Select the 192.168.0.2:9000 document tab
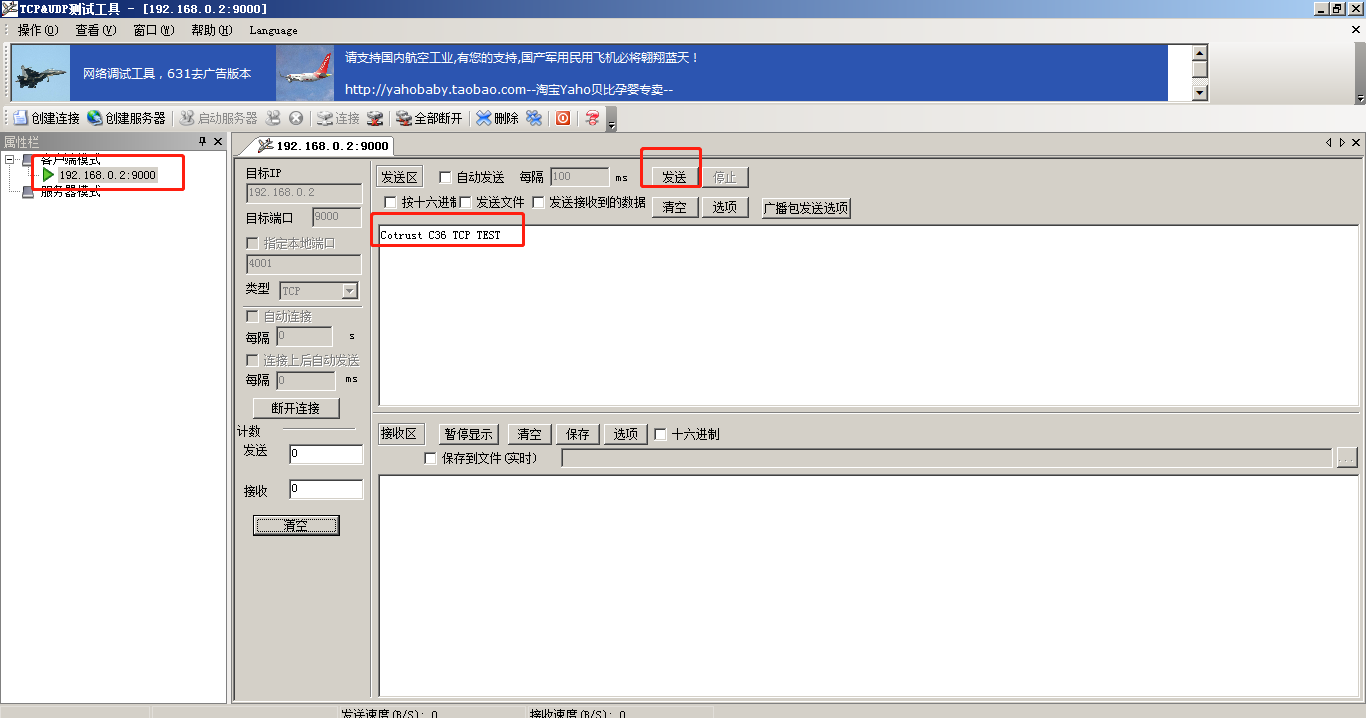Viewport: 1366px width, 718px height. point(322,146)
